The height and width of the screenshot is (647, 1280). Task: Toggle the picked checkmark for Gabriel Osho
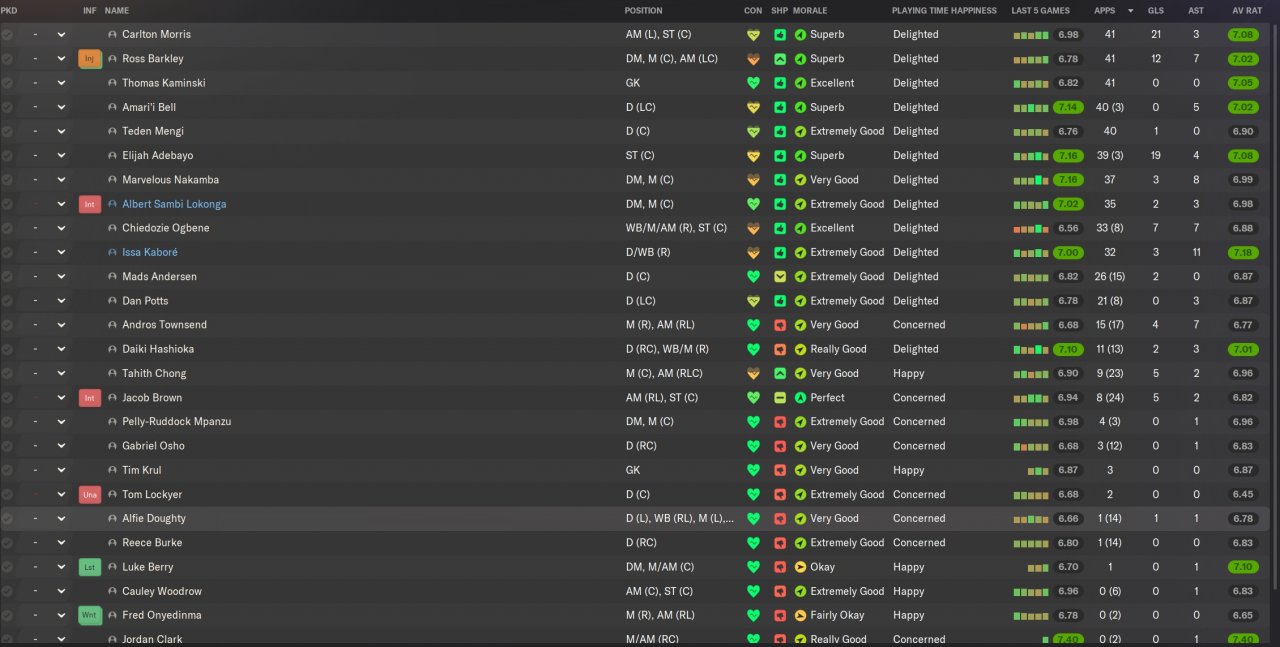pyautogui.click(x=7, y=446)
